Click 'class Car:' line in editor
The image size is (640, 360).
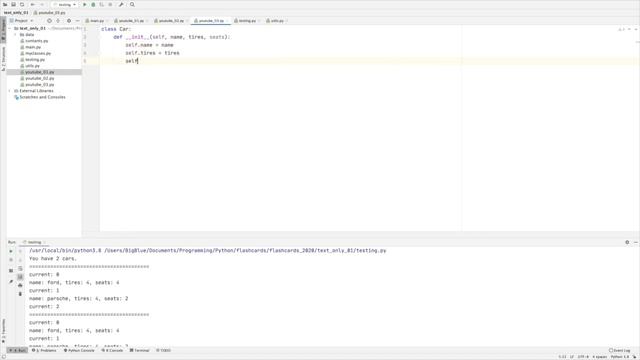click(x=116, y=29)
